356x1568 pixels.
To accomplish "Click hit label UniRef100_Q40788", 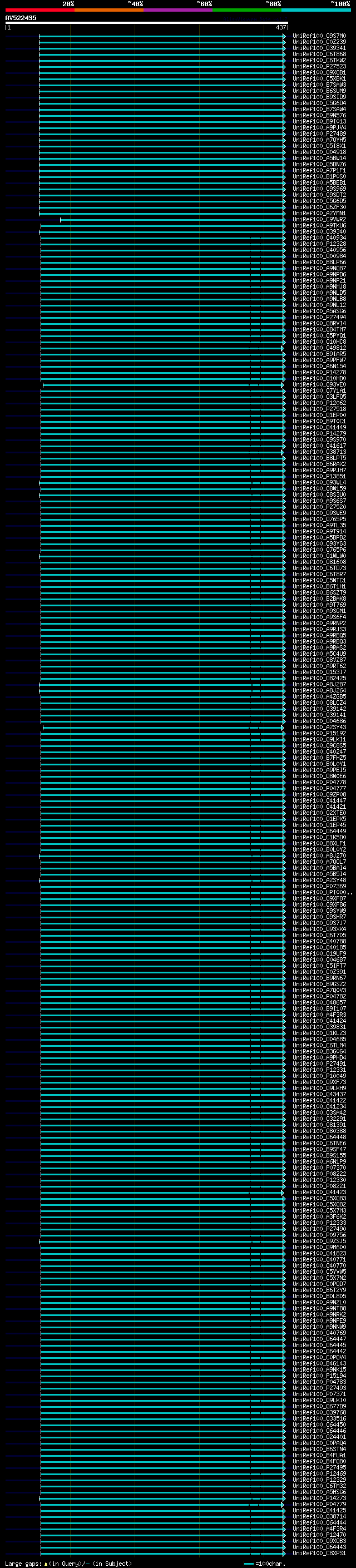I will (x=319, y=941).
